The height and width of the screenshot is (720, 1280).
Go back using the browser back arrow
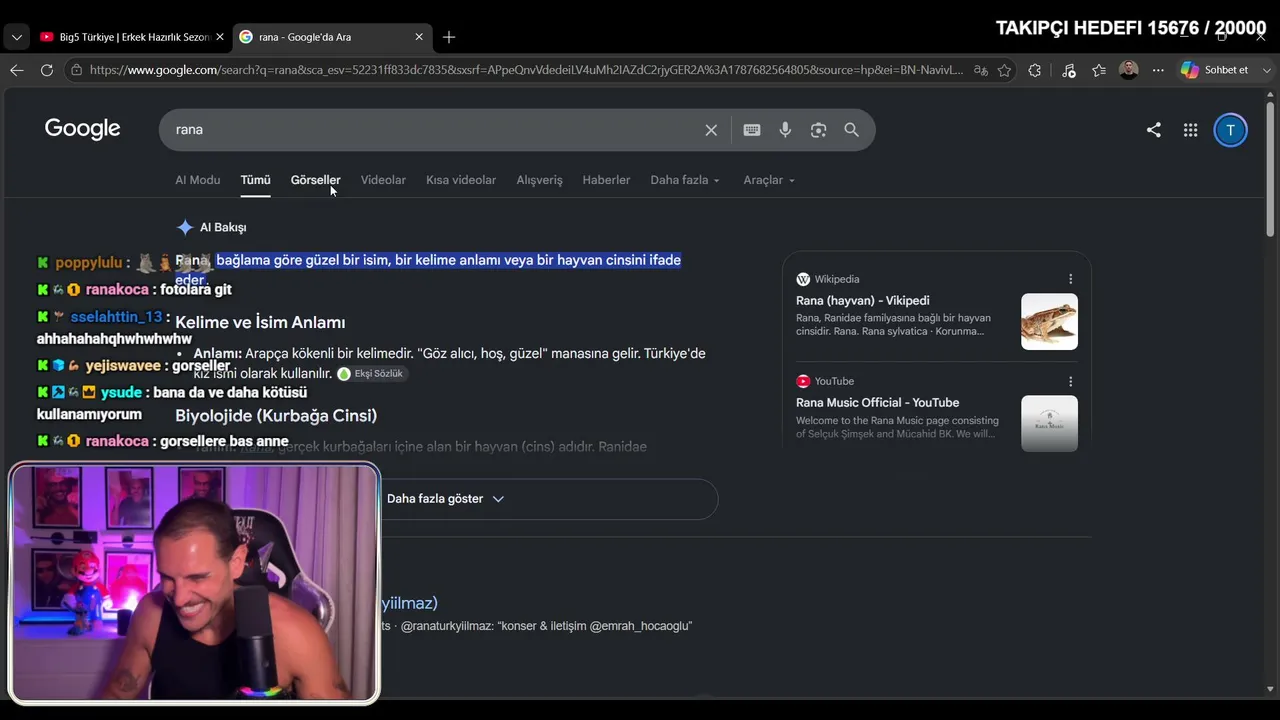[17, 70]
